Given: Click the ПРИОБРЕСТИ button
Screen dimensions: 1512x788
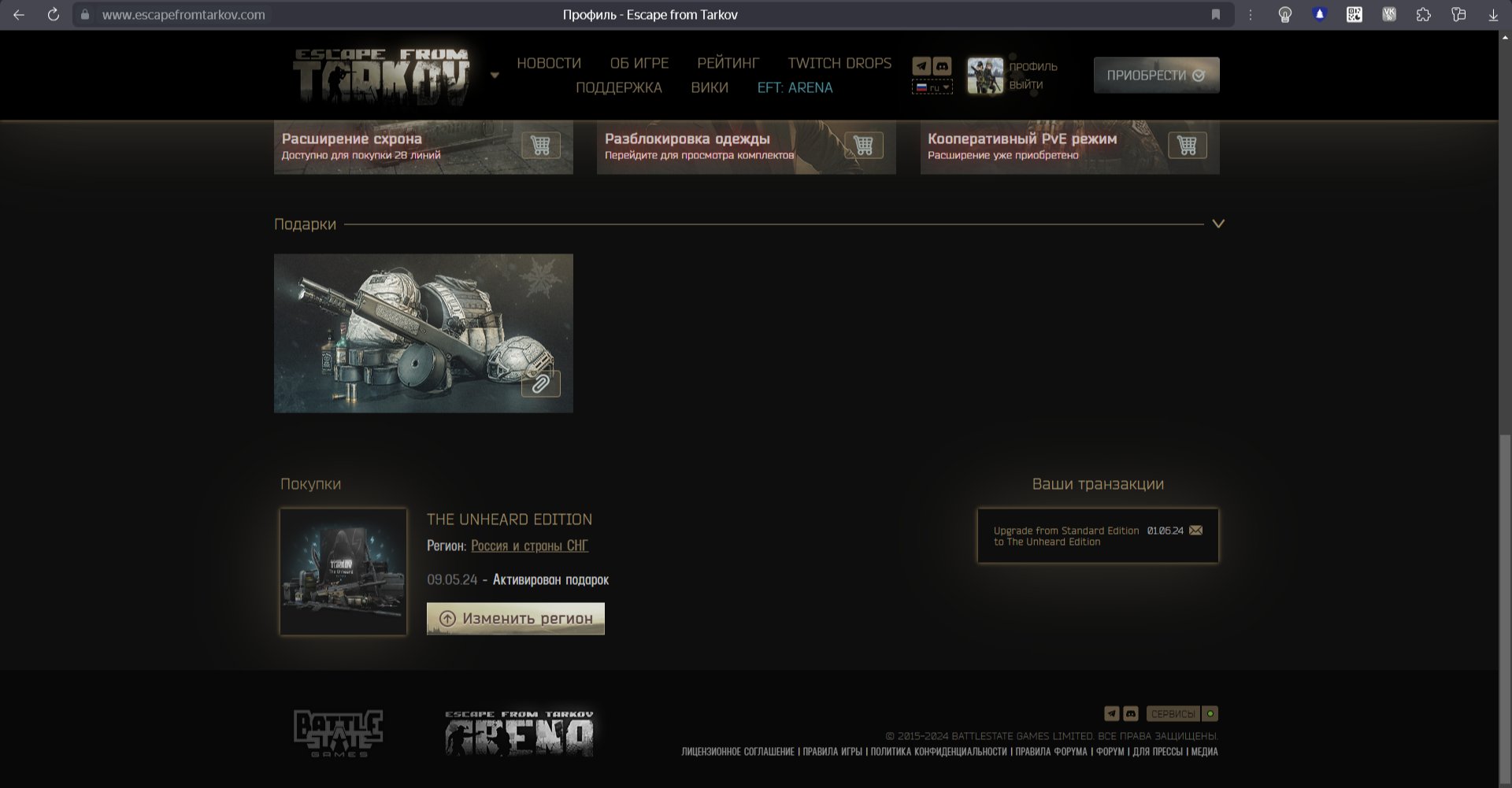Looking at the screenshot, I should (x=1155, y=76).
